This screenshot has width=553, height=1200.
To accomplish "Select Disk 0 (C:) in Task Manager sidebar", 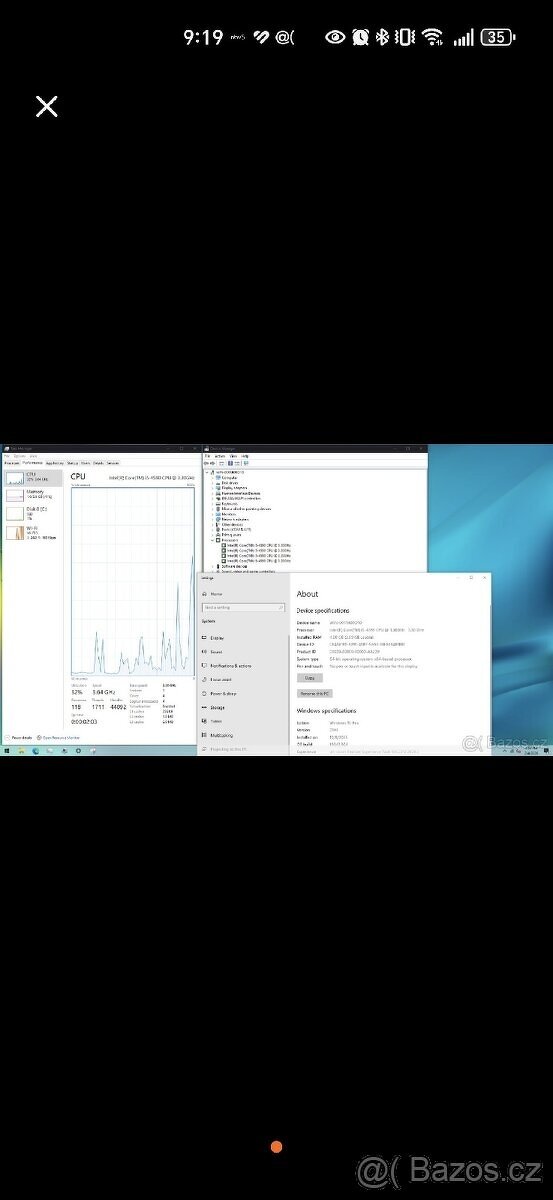I will (x=33, y=512).
